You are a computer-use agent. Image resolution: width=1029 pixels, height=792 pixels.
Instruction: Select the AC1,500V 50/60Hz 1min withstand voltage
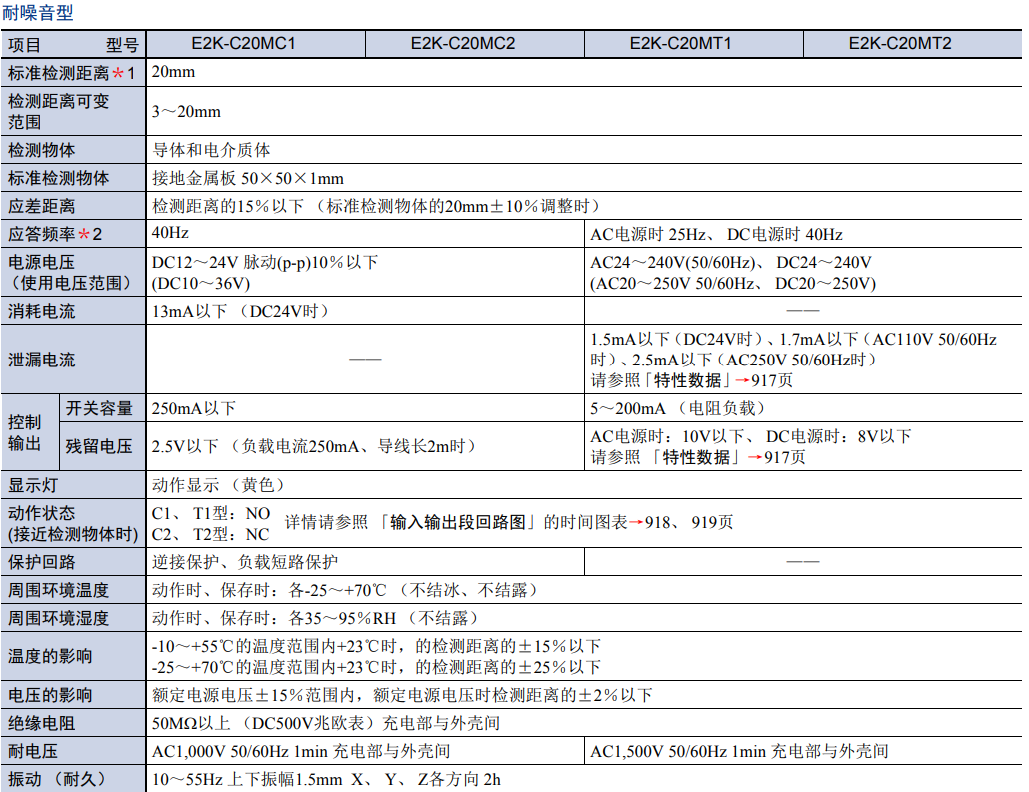click(x=740, y=751)
